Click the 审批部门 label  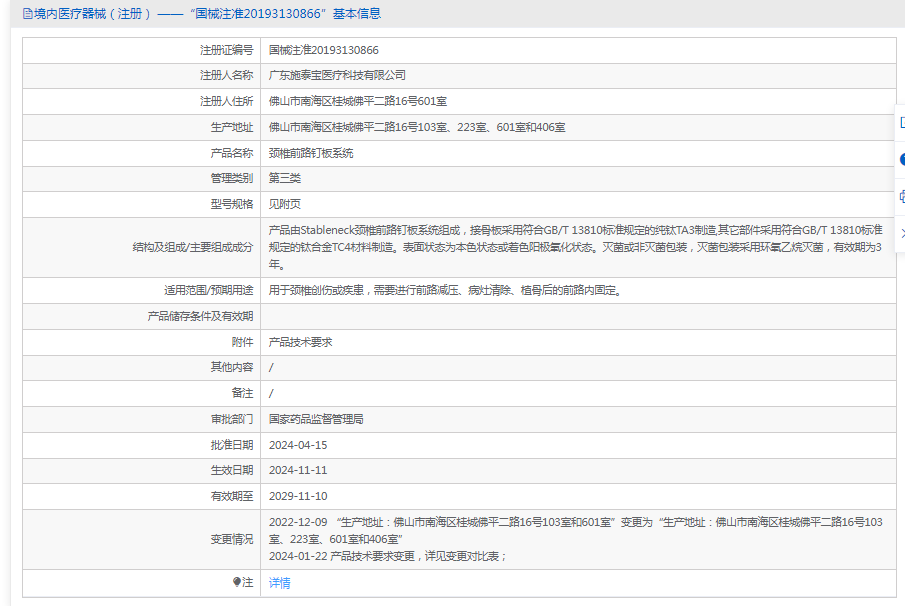coord(232,419)
